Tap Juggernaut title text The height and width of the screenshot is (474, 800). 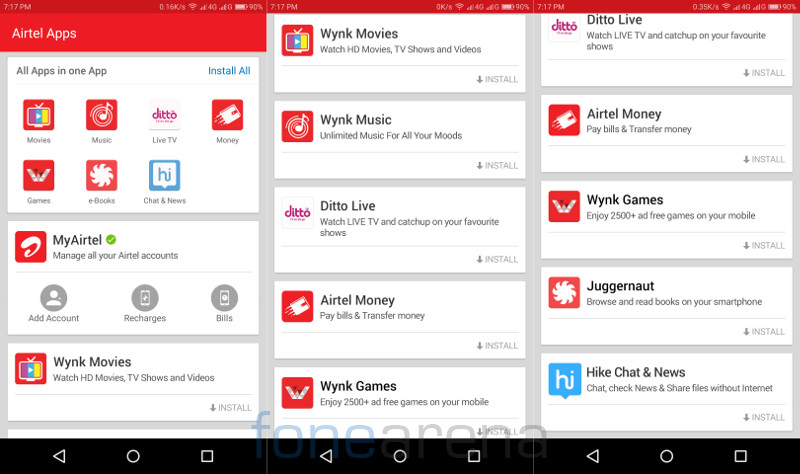point(620,287)
